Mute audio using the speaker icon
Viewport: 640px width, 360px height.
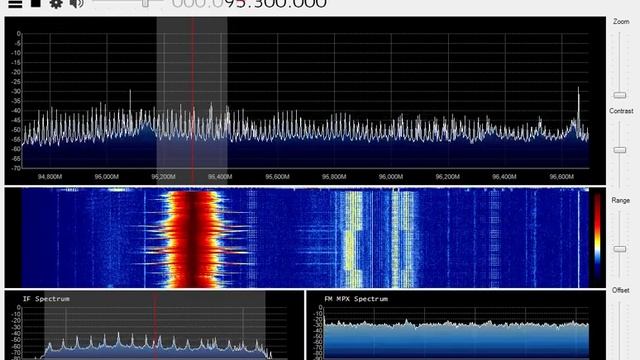[x=76, y=4]
